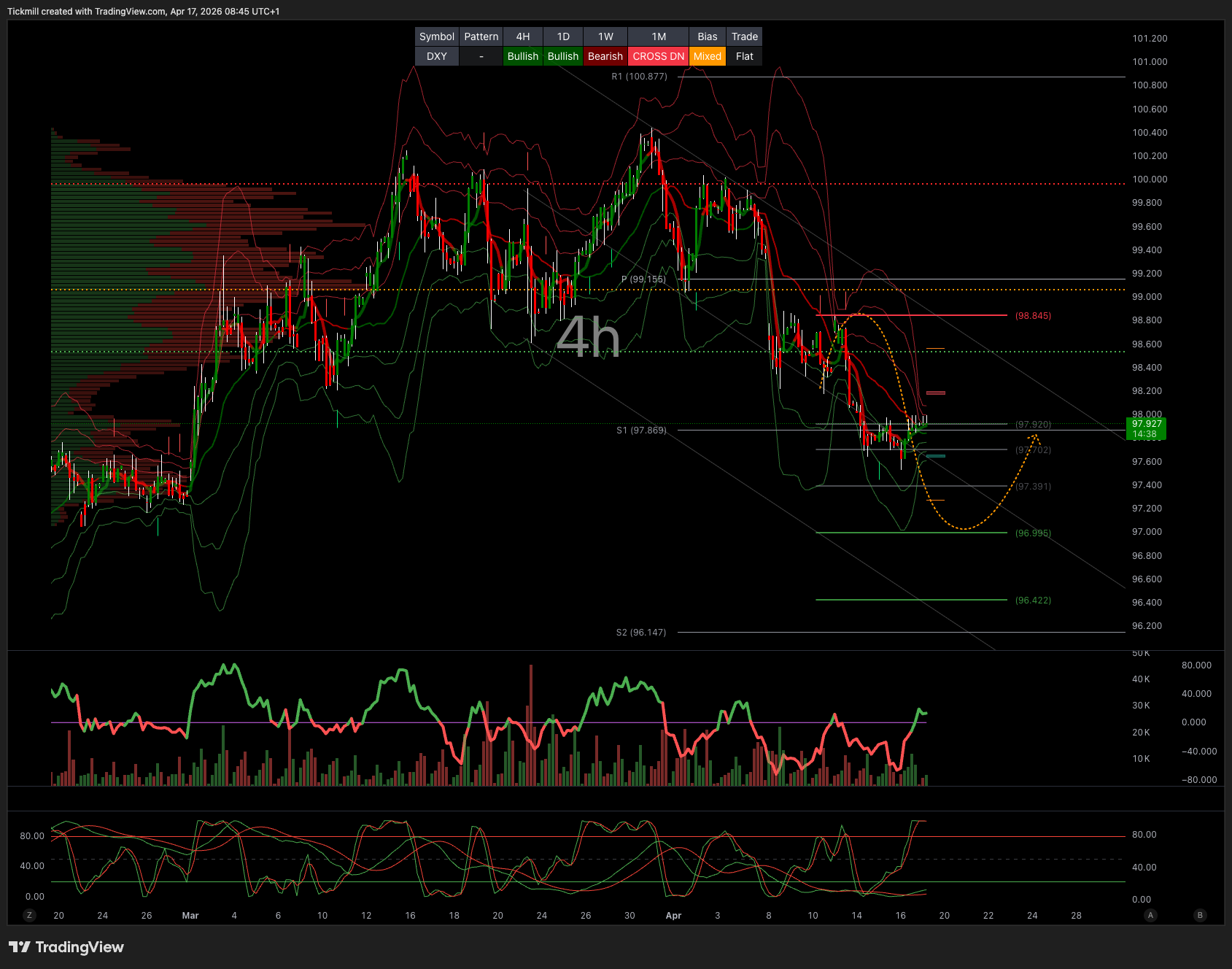Click the green 96.422 target level label
The width and height of the screenshot is (1232, 969).
tap(1033, 601)
